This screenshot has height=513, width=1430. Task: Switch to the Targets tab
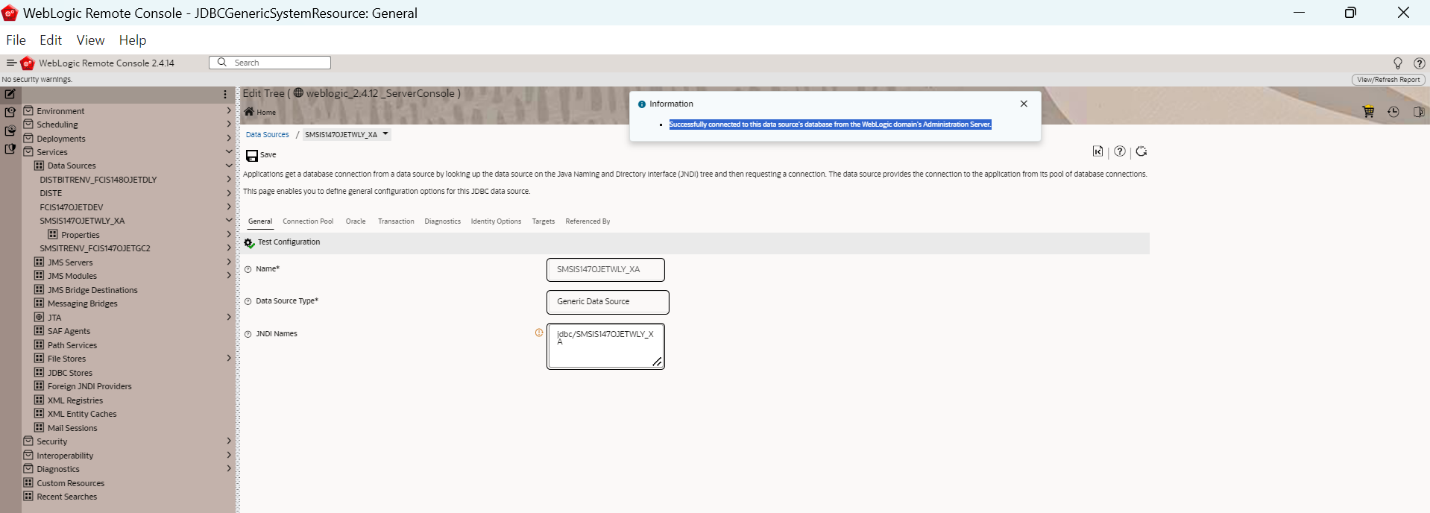click(x=543, y=221)
